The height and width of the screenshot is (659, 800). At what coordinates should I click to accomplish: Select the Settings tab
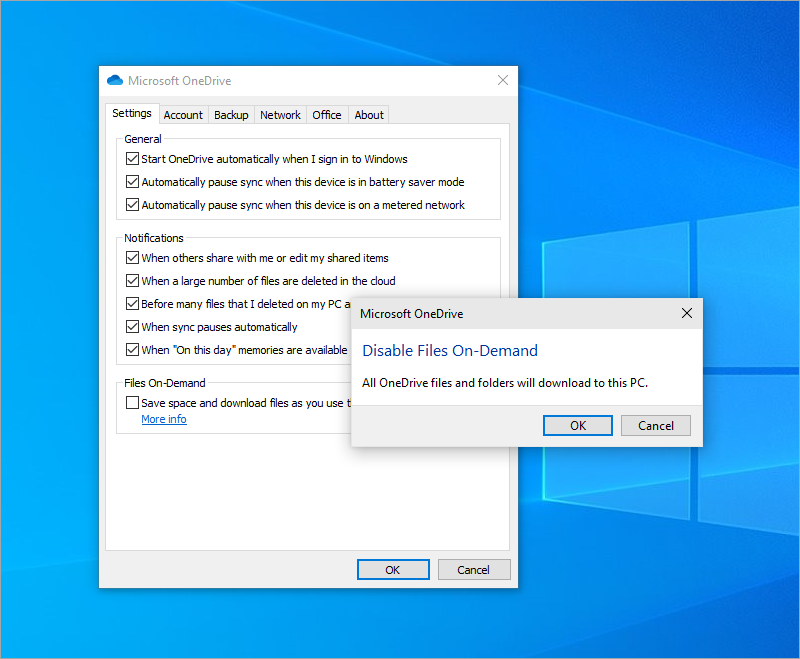(x=132, y=113)
